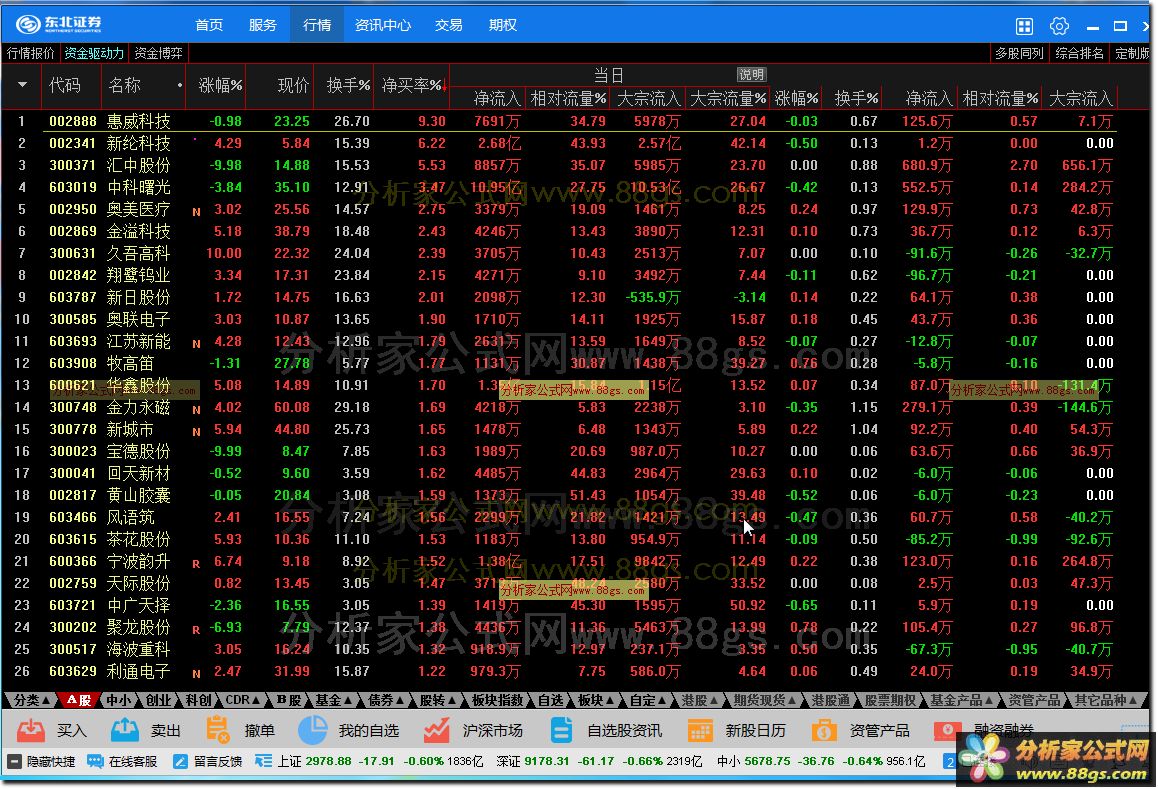Select the 股票期权 bottom tab
The width and height of the screenshot is (1158, 789).
coord(890,700)
